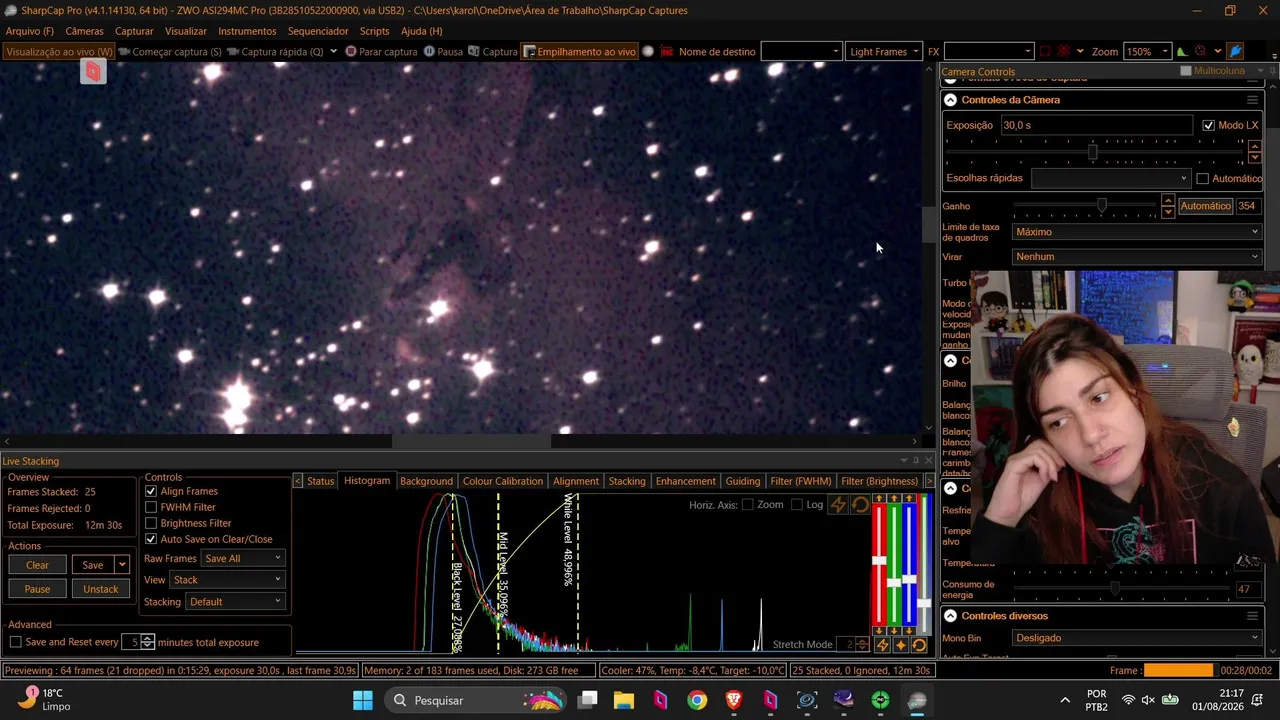Screen dimensions: 1280x720
Task: Open the Raw Frames Save All dropdown
Action: pyautogui.click(x=243, y=558)
